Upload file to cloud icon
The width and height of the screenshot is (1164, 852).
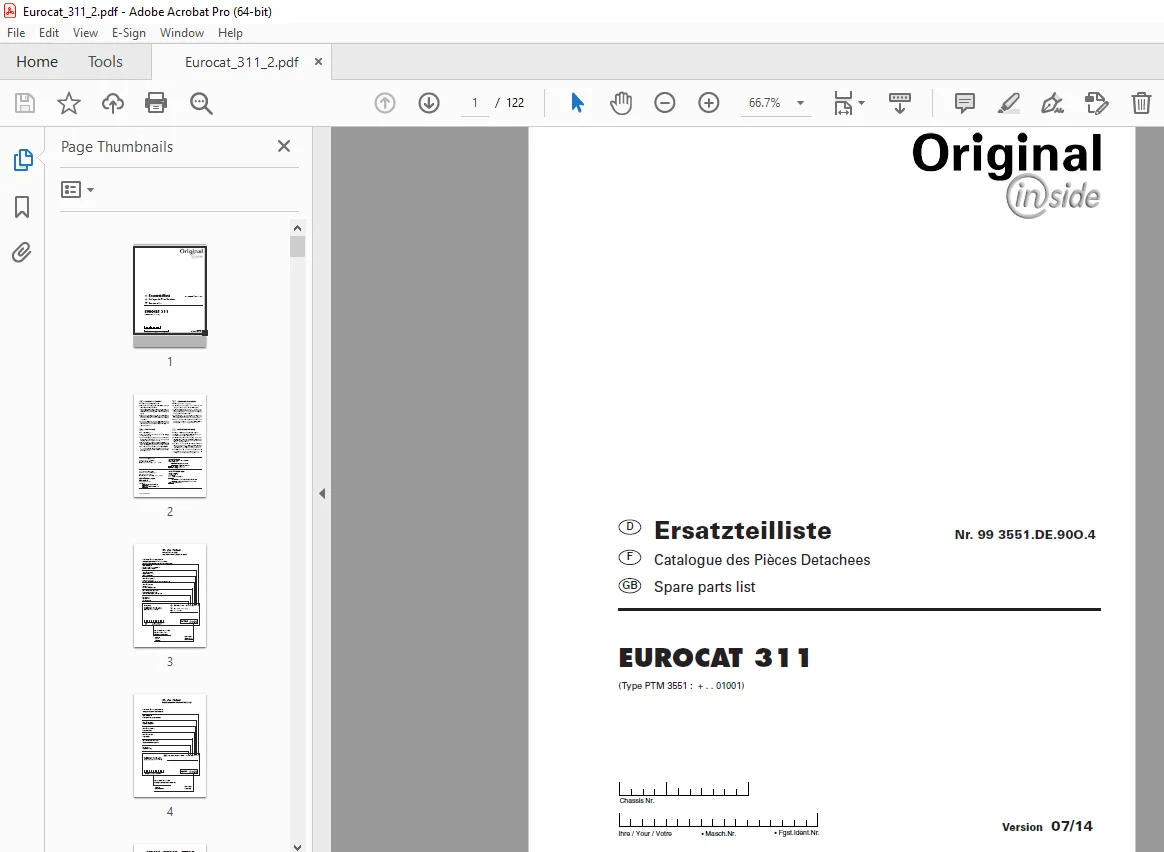pyautogui.click(x=113, y=103)
